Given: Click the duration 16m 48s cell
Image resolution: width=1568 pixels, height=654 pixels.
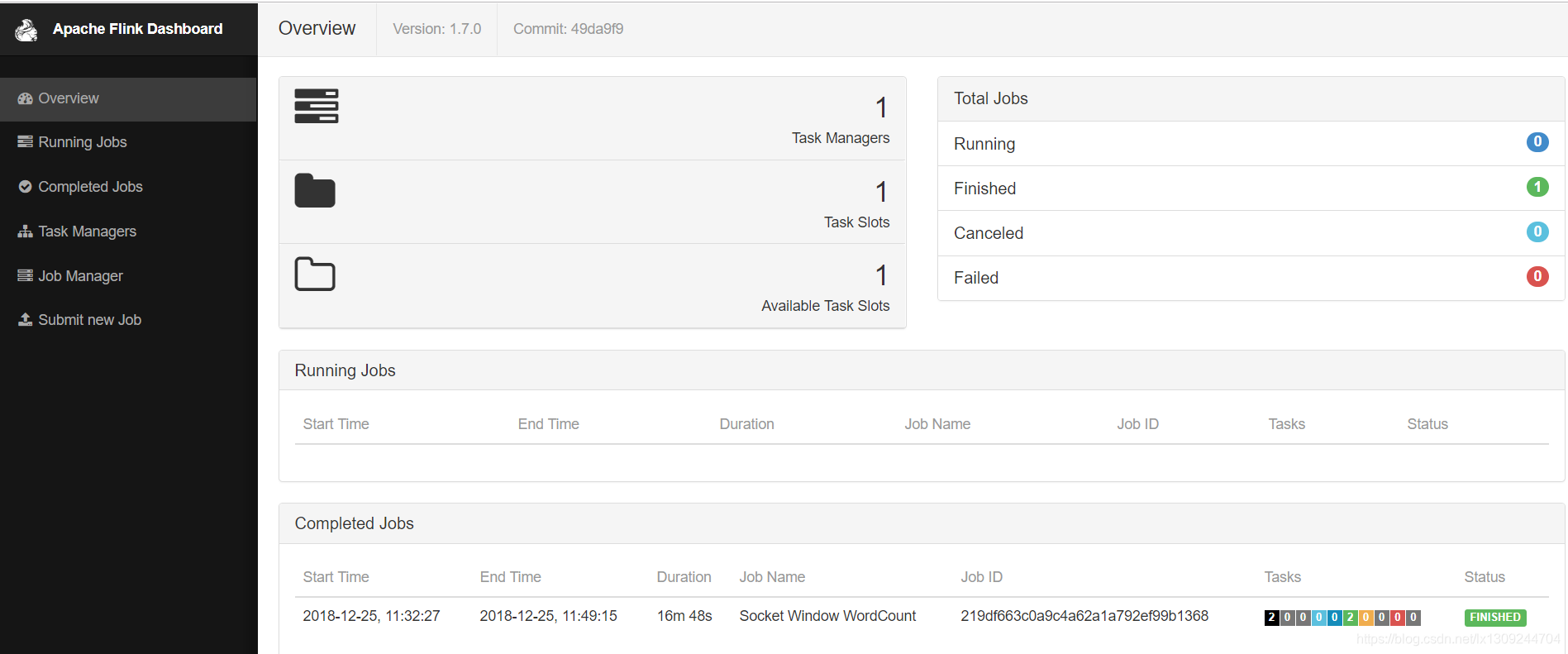Looking at the screenshot, I should click(x=684, y=616).
